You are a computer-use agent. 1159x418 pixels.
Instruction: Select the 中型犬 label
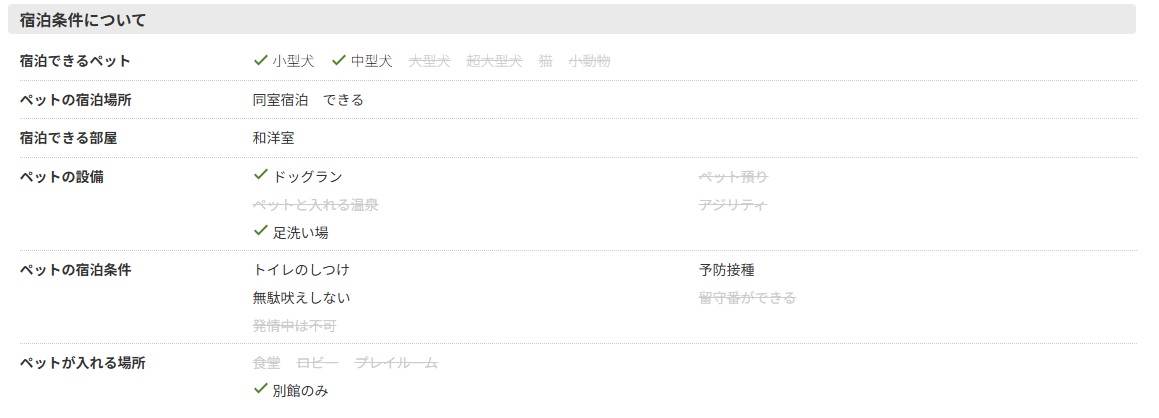372,61
